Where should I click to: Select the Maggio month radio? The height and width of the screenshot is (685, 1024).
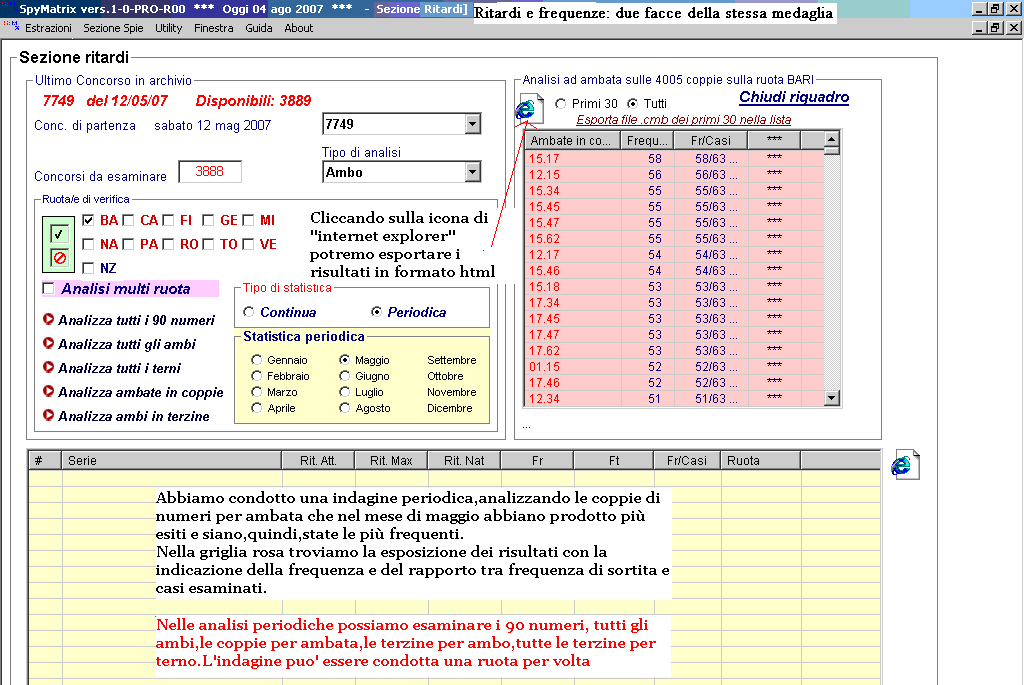[x=345, y=360]
